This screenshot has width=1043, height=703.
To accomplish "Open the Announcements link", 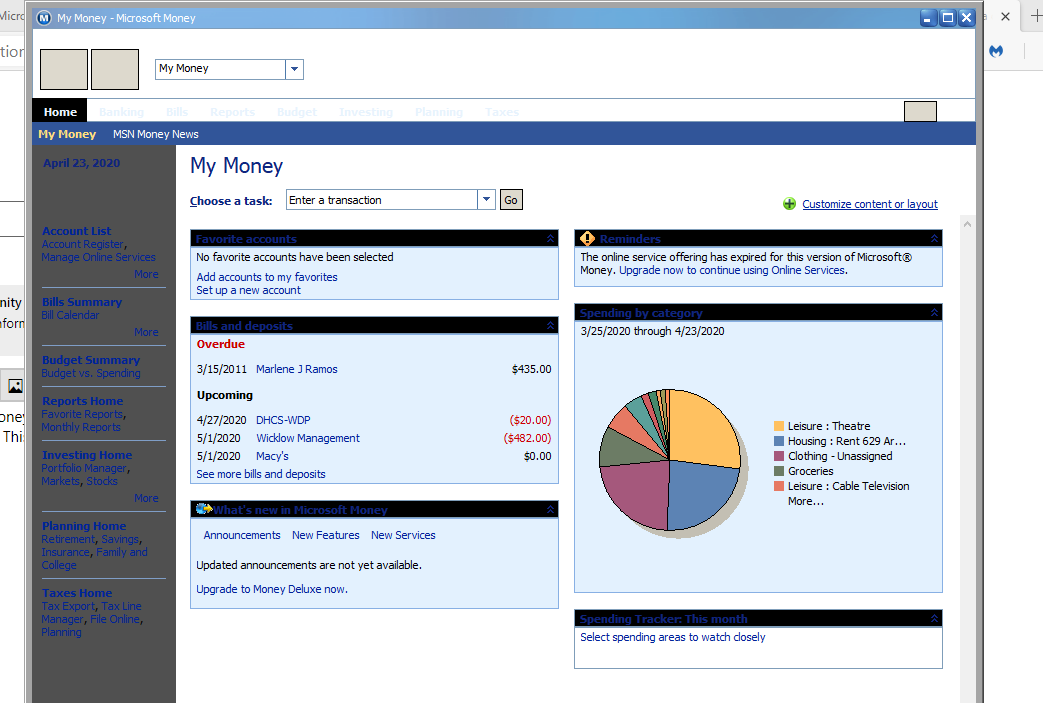I will click(x=242, y=535).
